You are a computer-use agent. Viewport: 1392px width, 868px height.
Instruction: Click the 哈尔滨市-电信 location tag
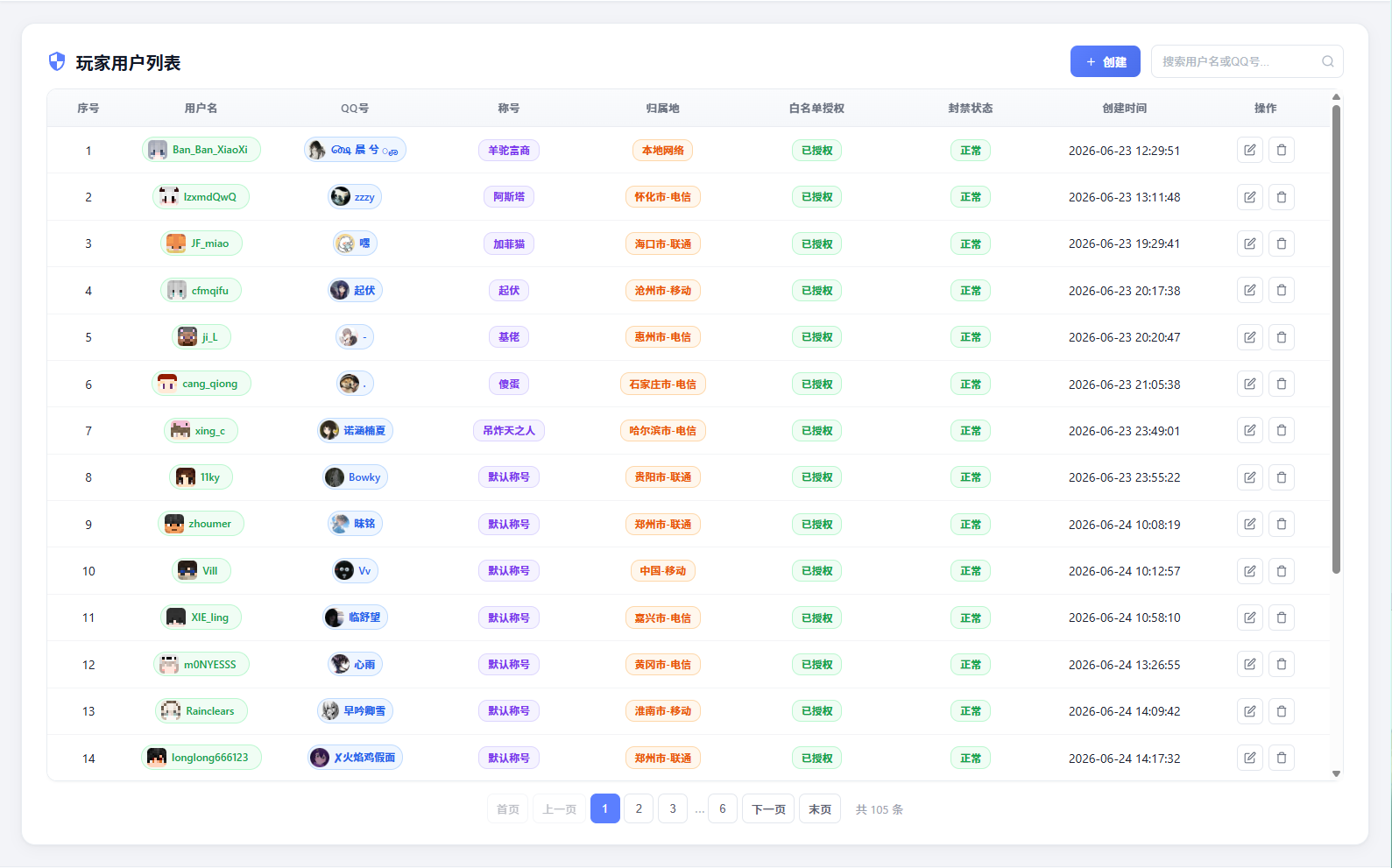coord(663,430)
